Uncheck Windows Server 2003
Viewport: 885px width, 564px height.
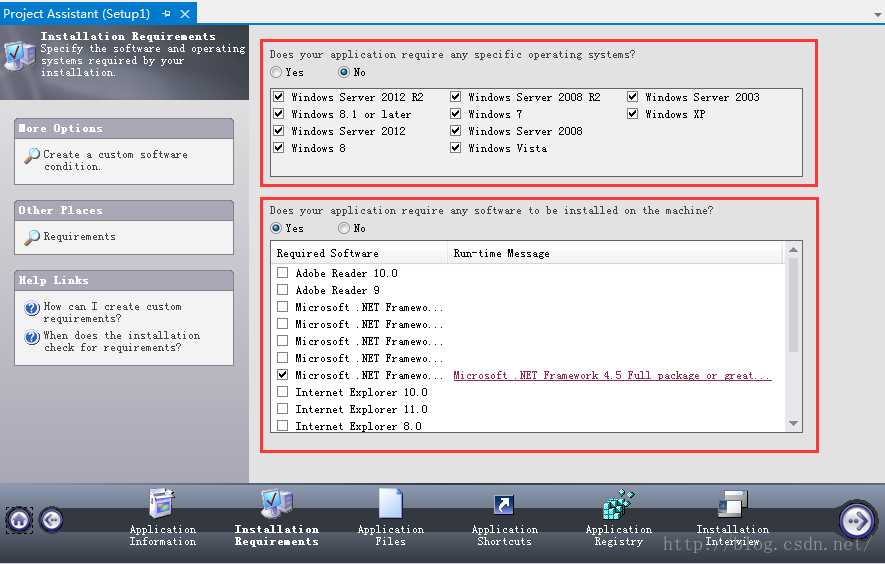(633, 97)
